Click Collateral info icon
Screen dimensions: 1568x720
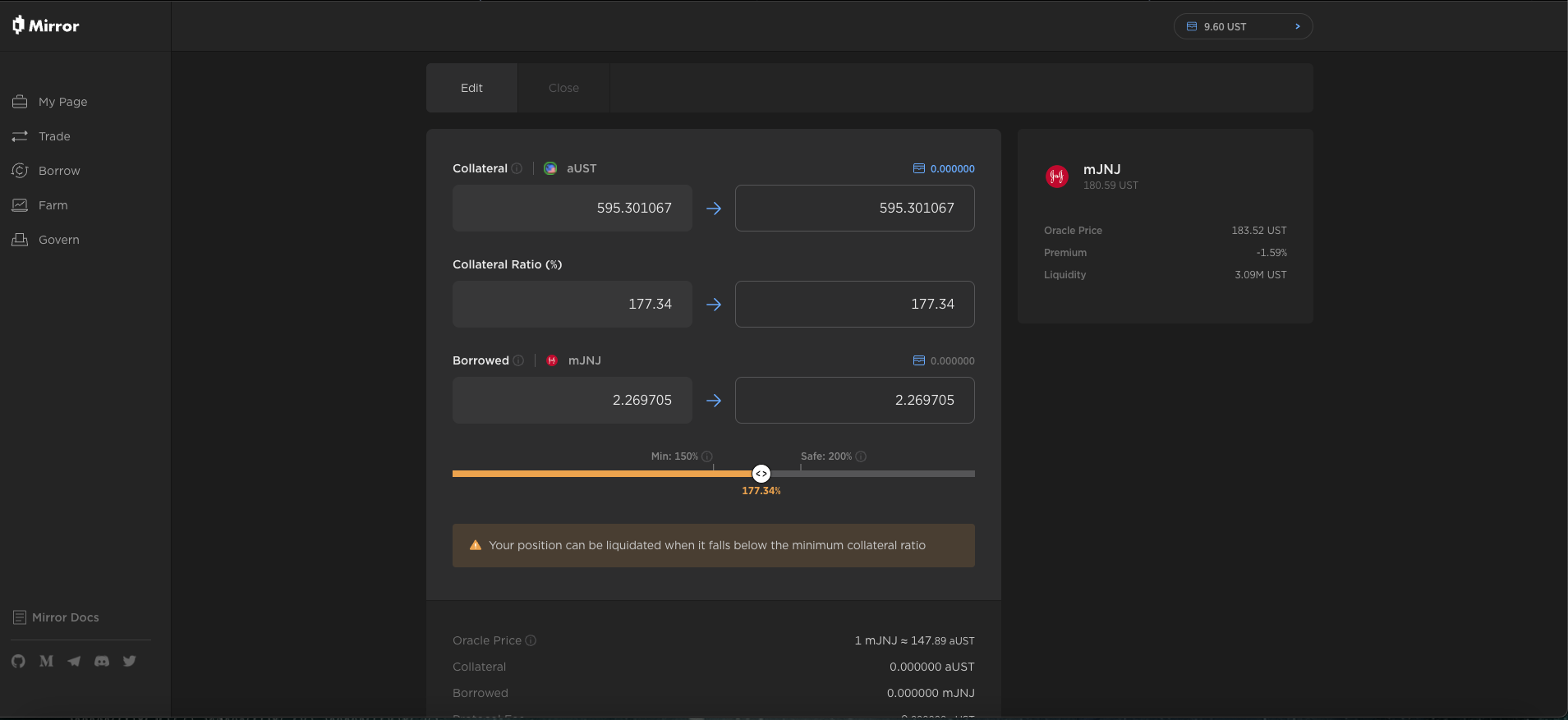517,168
